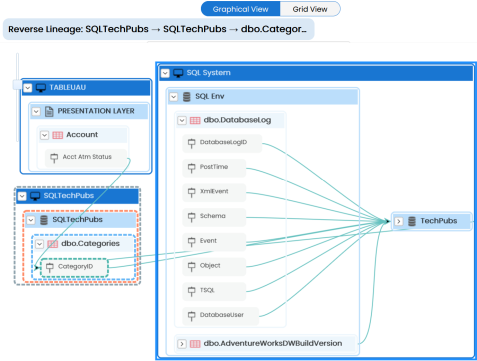
Task: Click the Object column icon
Action: click(192, 266)
